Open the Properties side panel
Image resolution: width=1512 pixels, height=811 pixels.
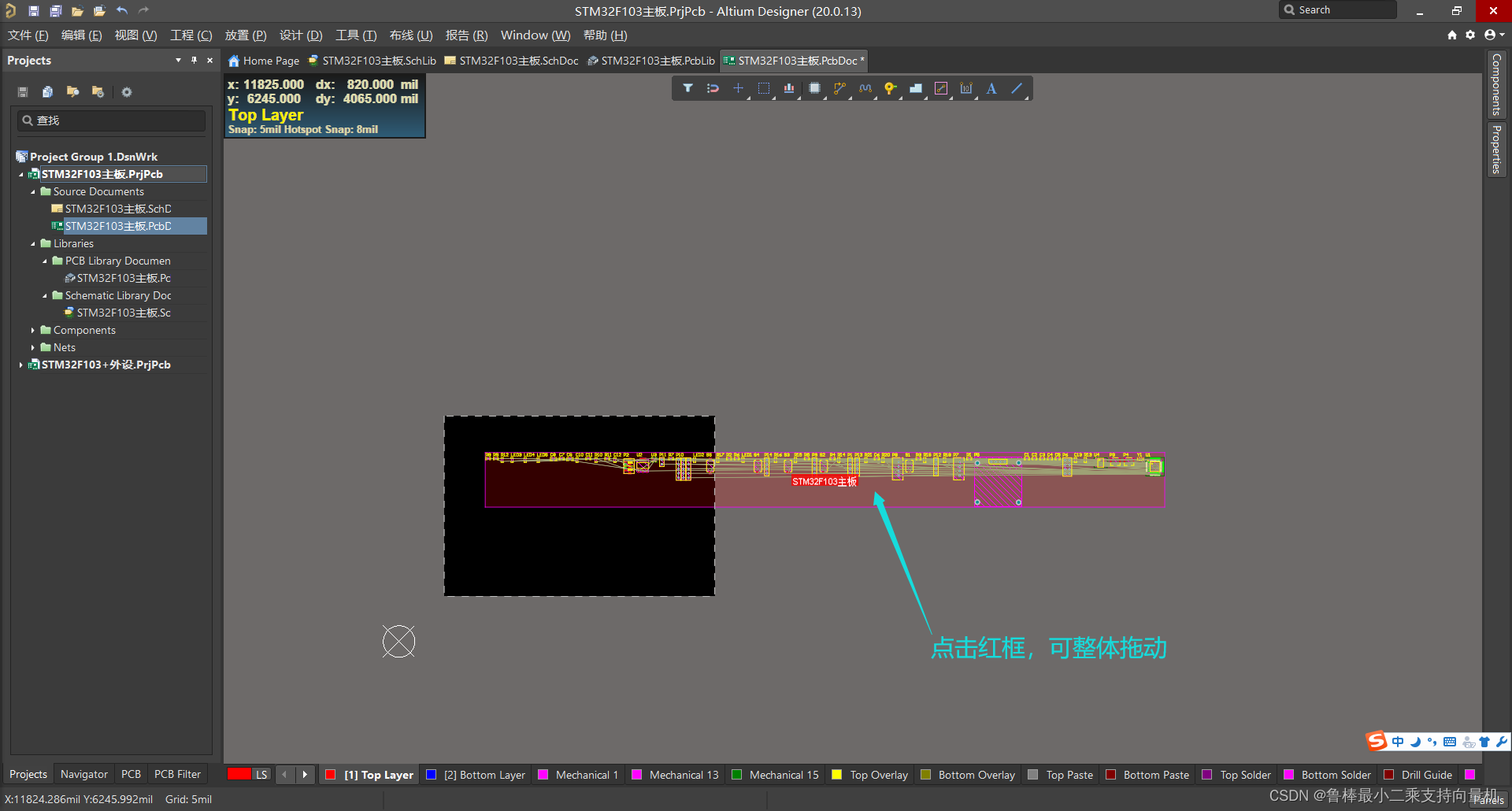1496,149
